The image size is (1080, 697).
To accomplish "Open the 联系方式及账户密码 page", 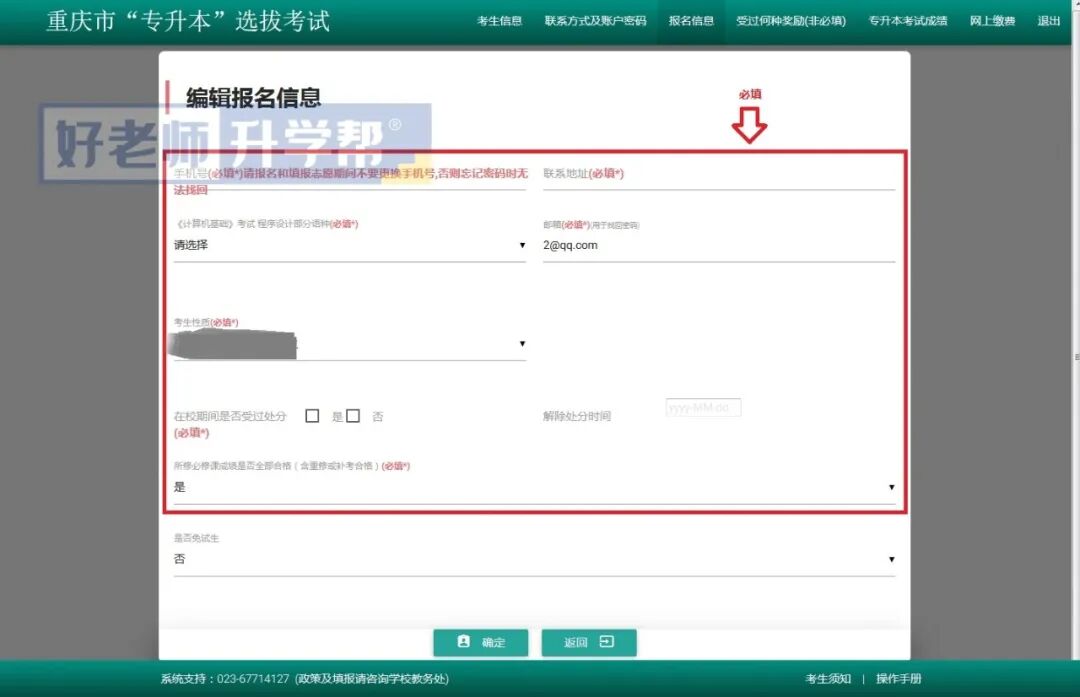I will point(595,21).
